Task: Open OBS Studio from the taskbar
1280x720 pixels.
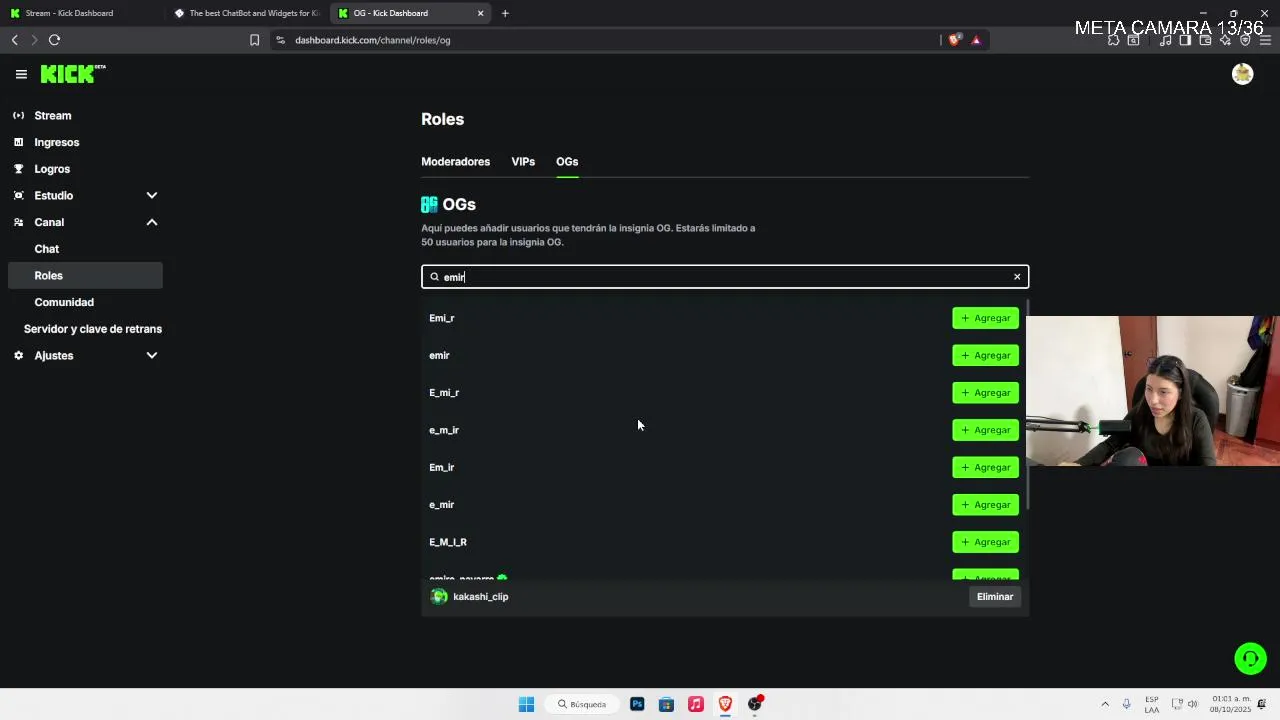Action: [x=755, y=704]
